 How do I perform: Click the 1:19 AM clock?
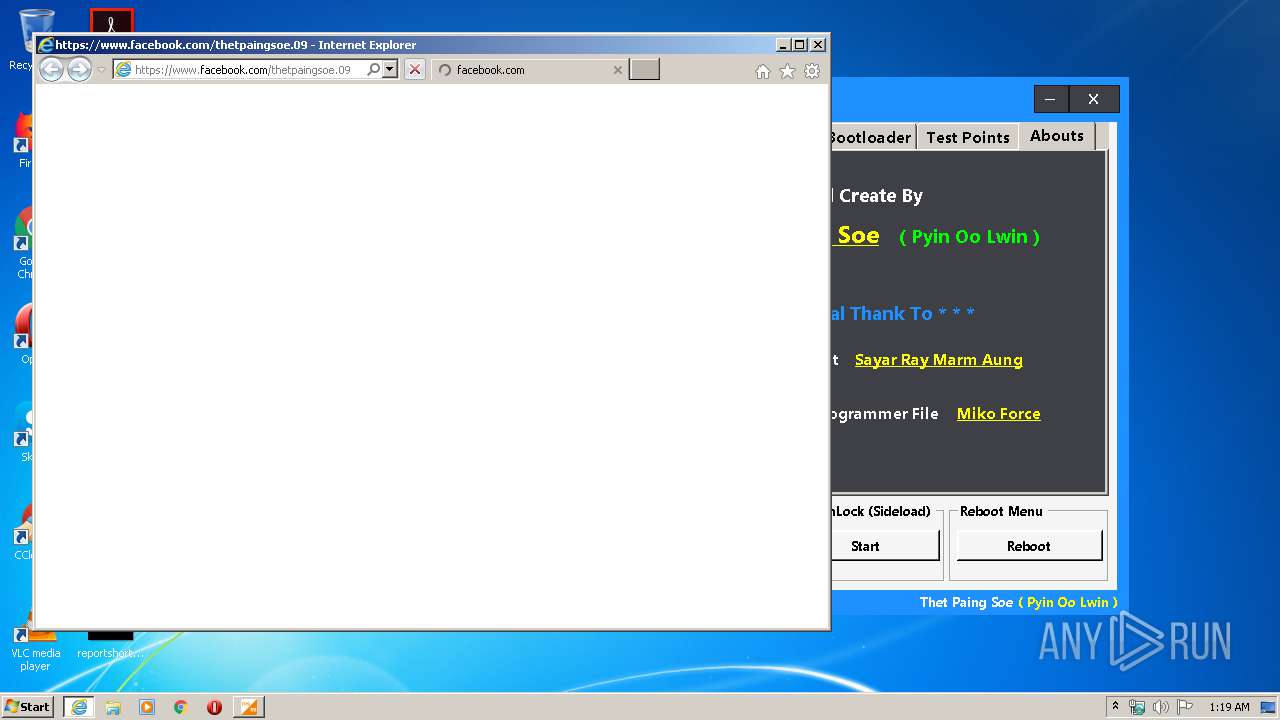coord(1229,707)
